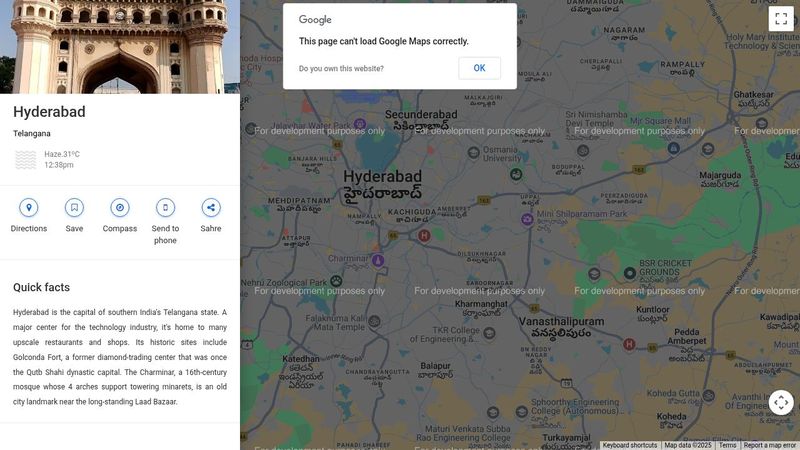The image size is (800, 450).
Task: Click the Hyderabad title heading
Action: click(x=49, y=112)
